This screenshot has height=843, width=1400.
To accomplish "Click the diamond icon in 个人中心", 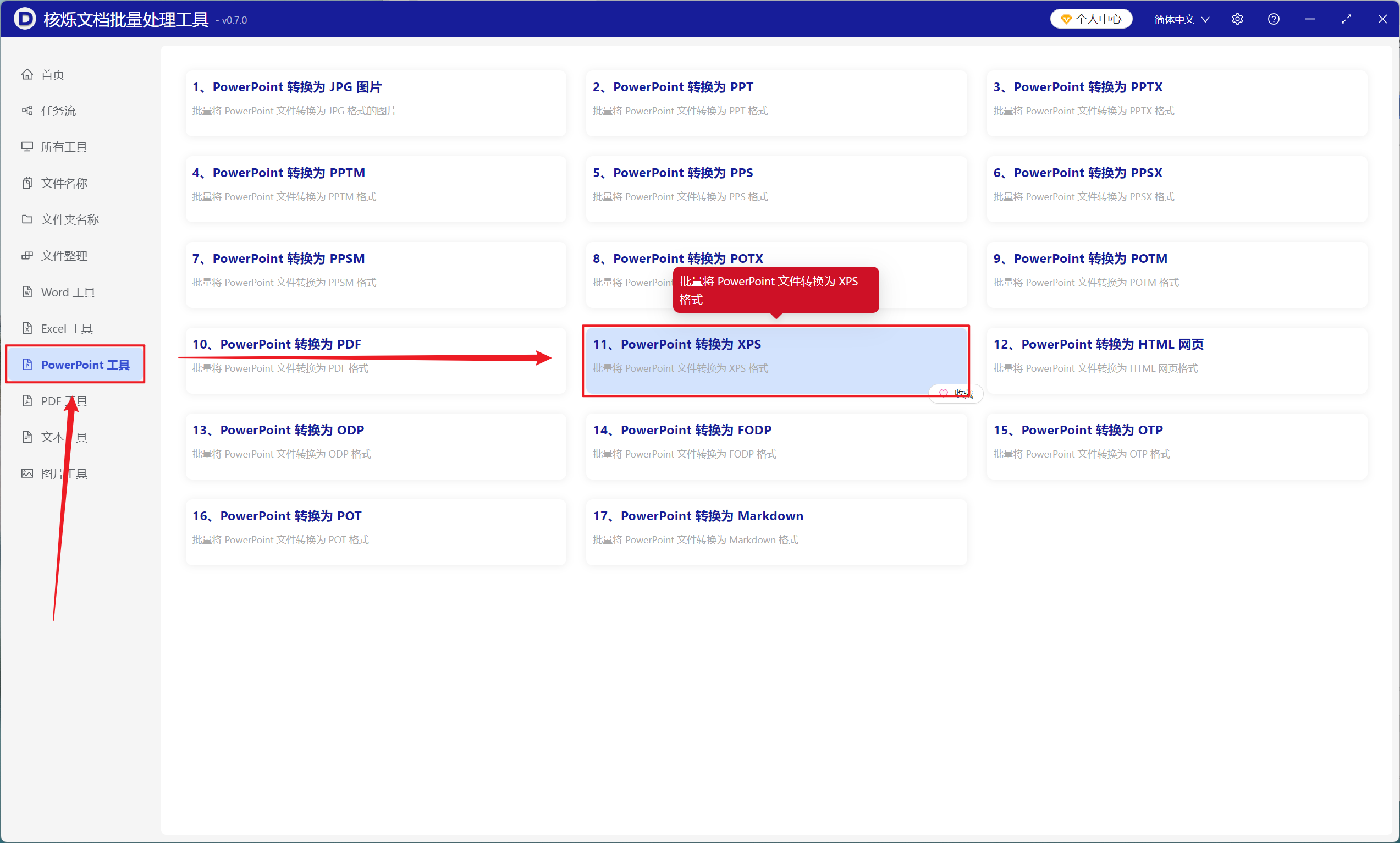I will click(x=1066, y=19).
